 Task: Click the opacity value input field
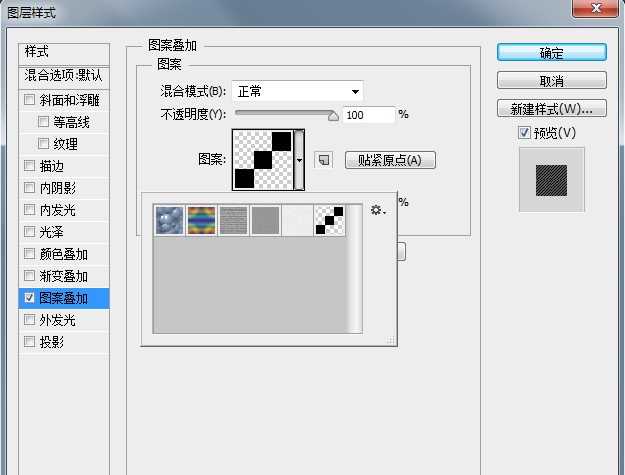click(x=368, y=115)
